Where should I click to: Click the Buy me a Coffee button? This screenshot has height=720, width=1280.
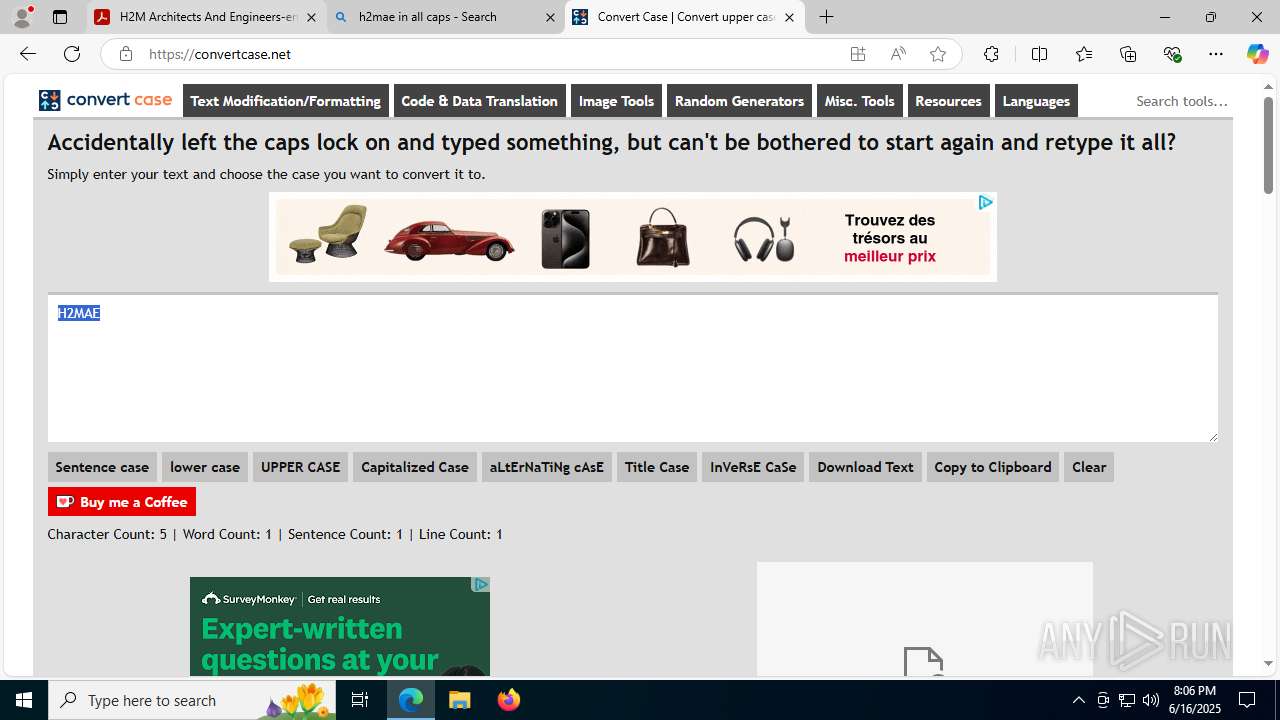122,502
